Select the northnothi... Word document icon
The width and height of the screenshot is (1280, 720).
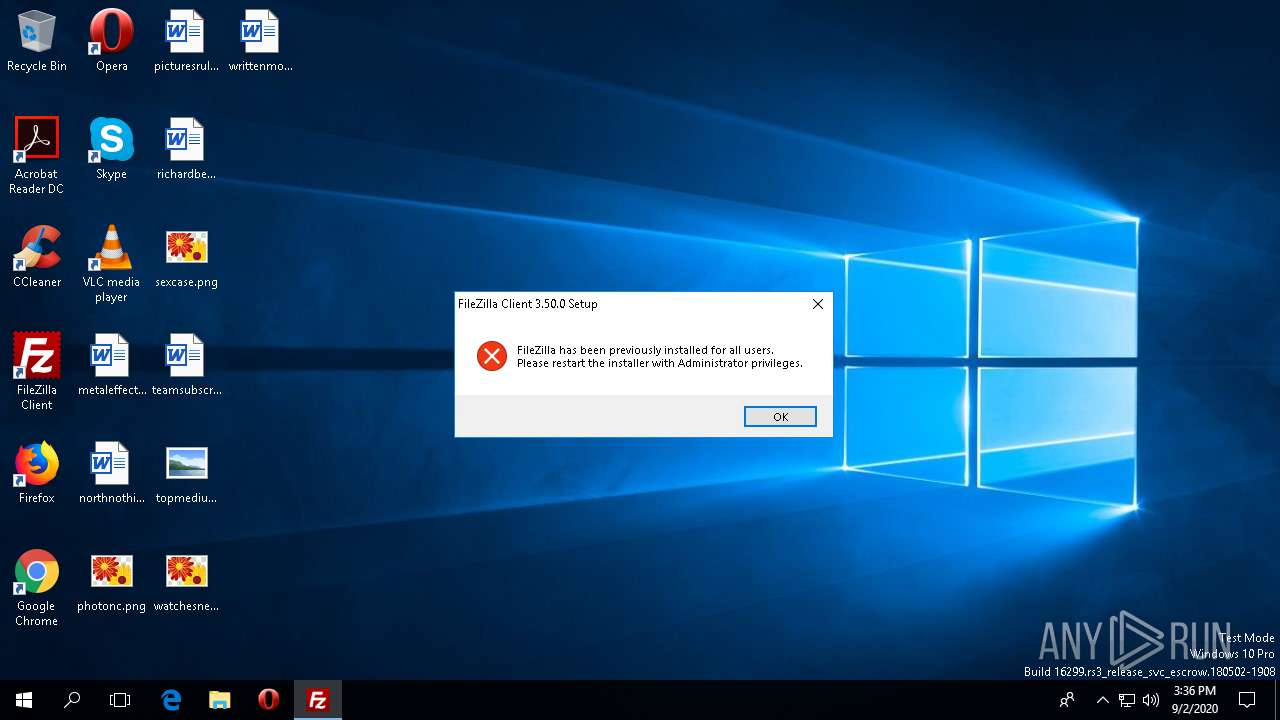(x=111, y=473)
